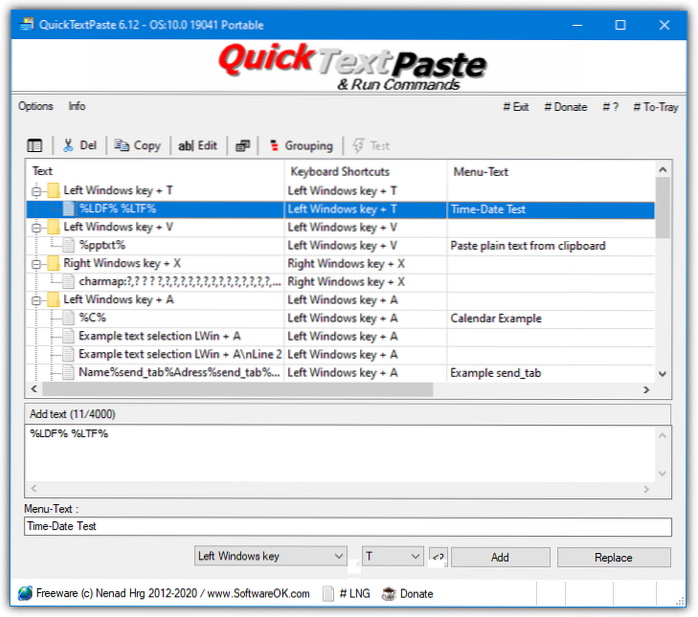This screenshot has height=617, width=698.
Task: Select the %pptxt% tree entry
Action: [102, 245]
